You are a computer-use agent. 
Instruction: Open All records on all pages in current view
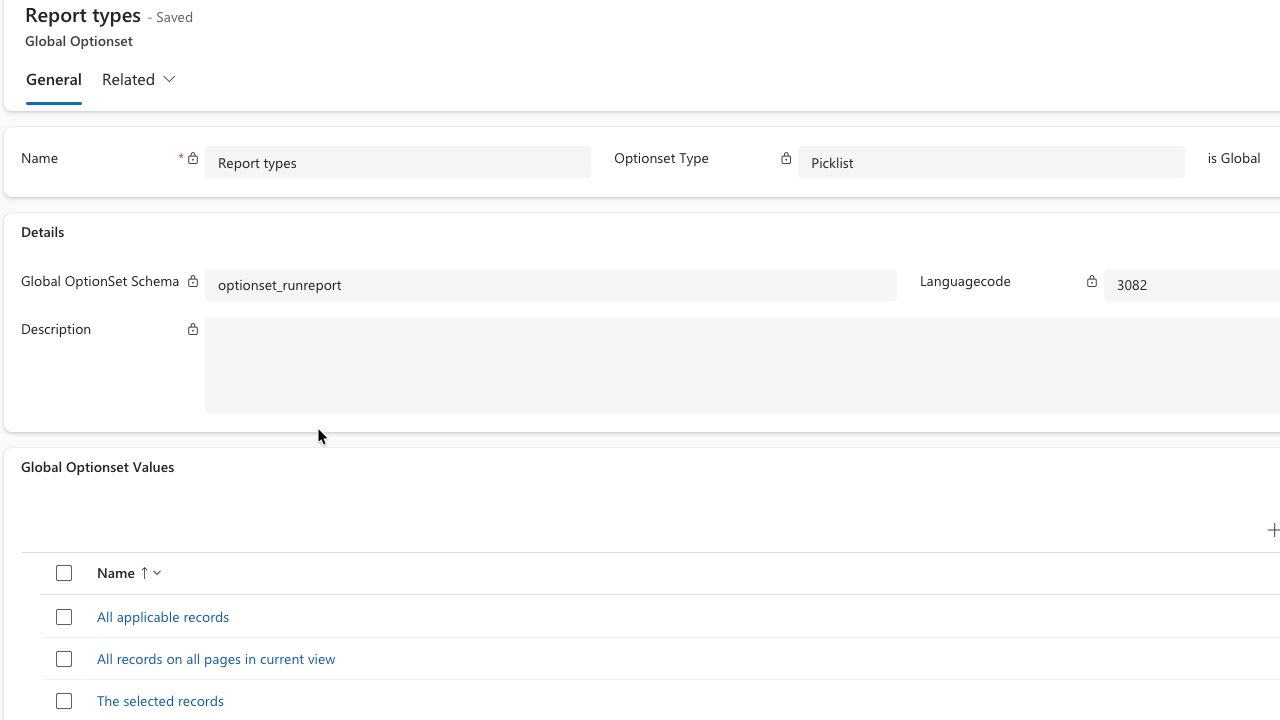click(x=216, y=659)
